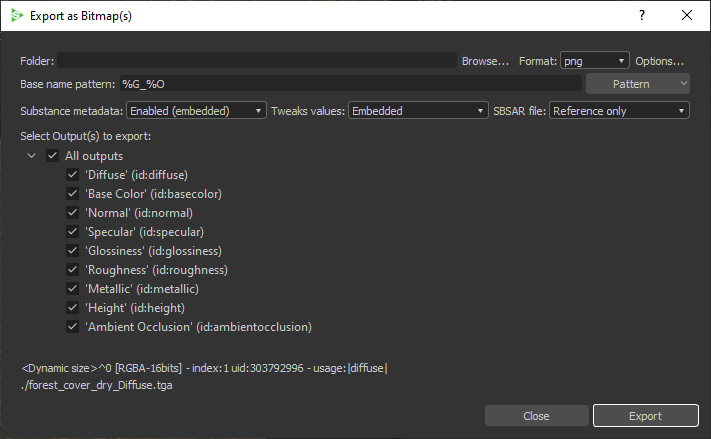Click the question mark help icon

(x=642, y=15)
